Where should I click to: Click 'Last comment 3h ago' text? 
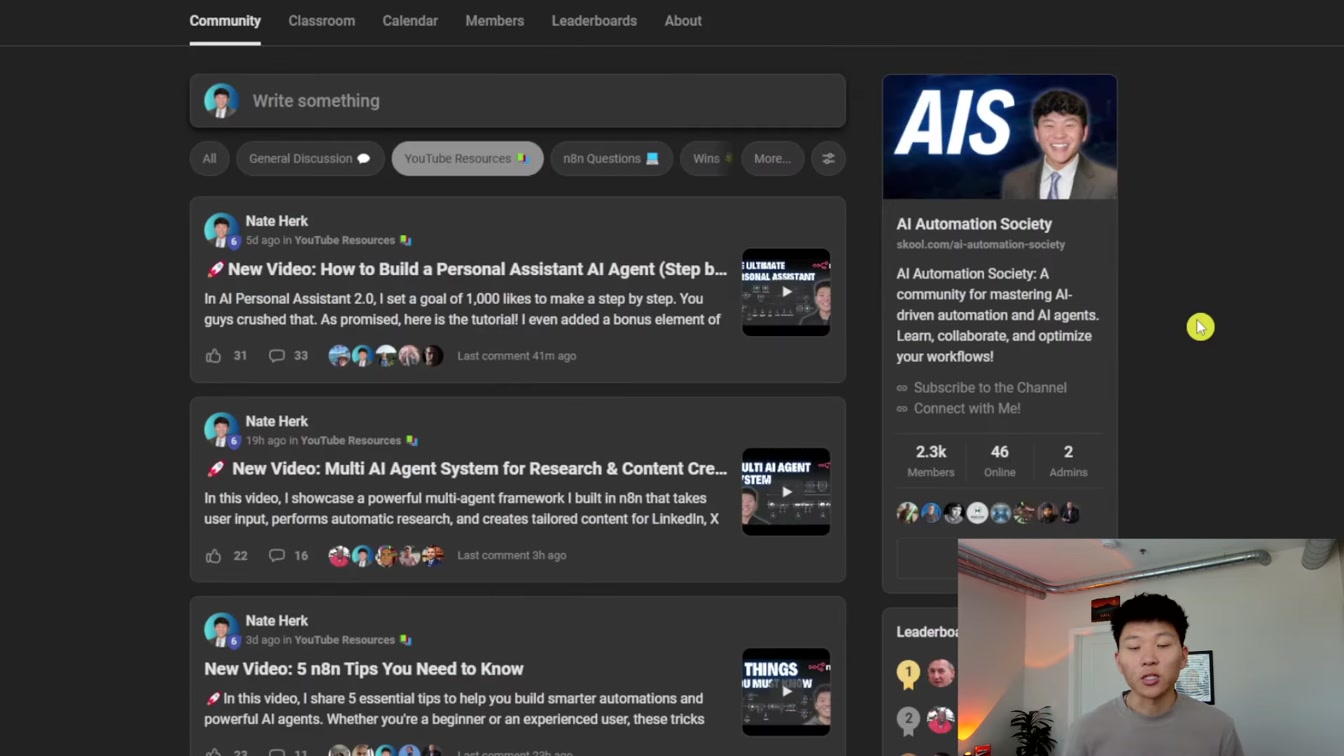511,556
